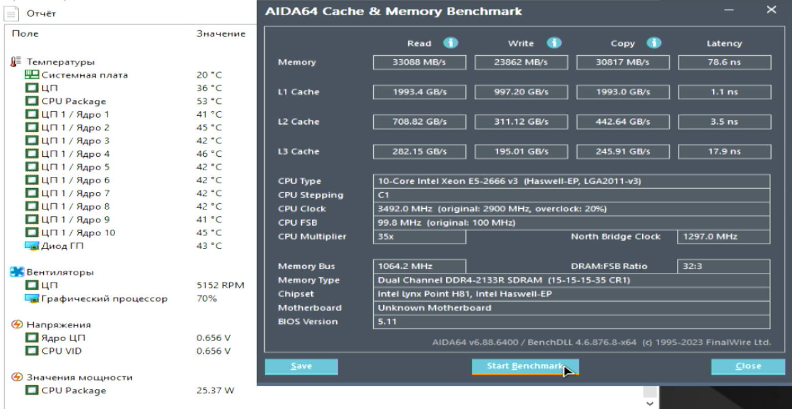This screenshot has width=792, height=409.
Task: Select Memory Write value 23862 MB/s
Action: click(x=521, y=62)
